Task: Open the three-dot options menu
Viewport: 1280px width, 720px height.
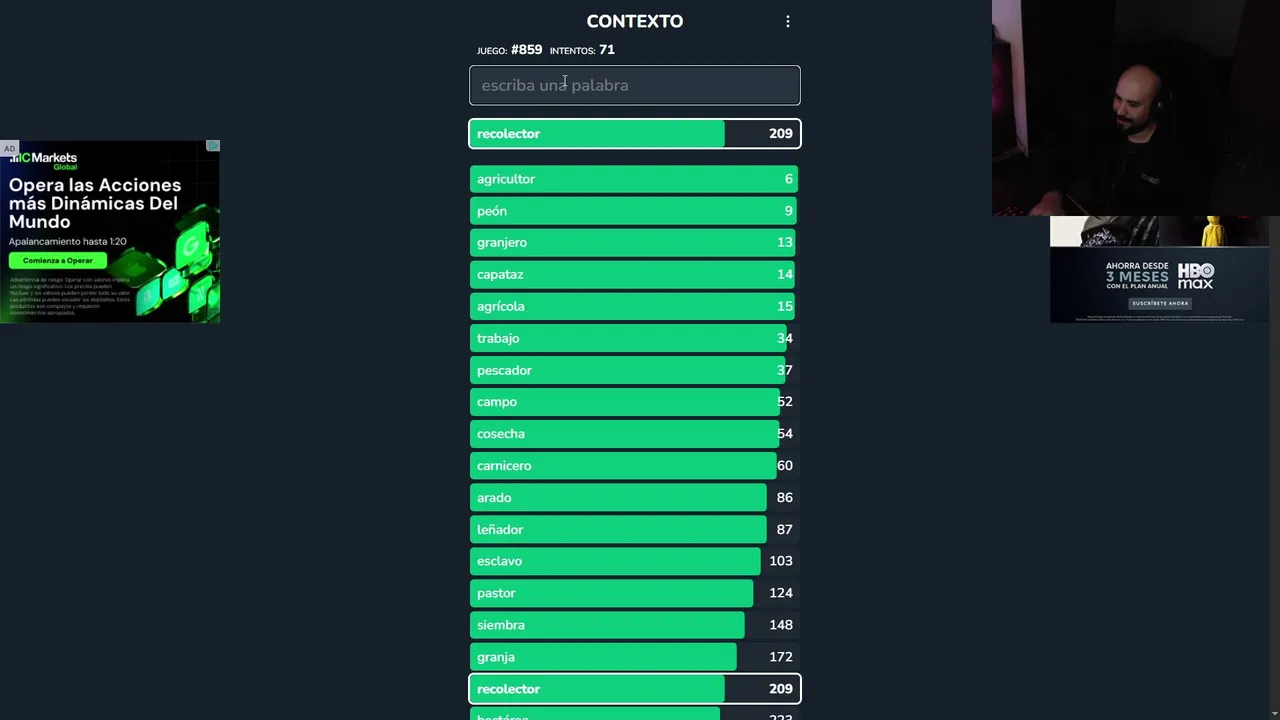Action: tap(788, 21)
